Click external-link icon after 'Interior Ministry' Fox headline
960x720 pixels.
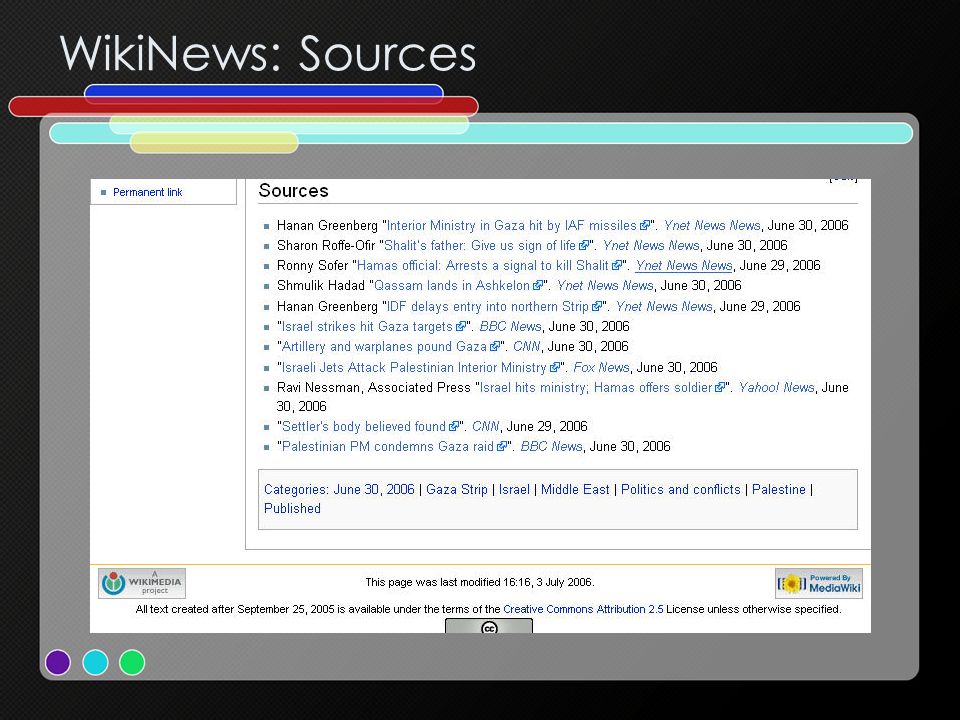point(555,368)
